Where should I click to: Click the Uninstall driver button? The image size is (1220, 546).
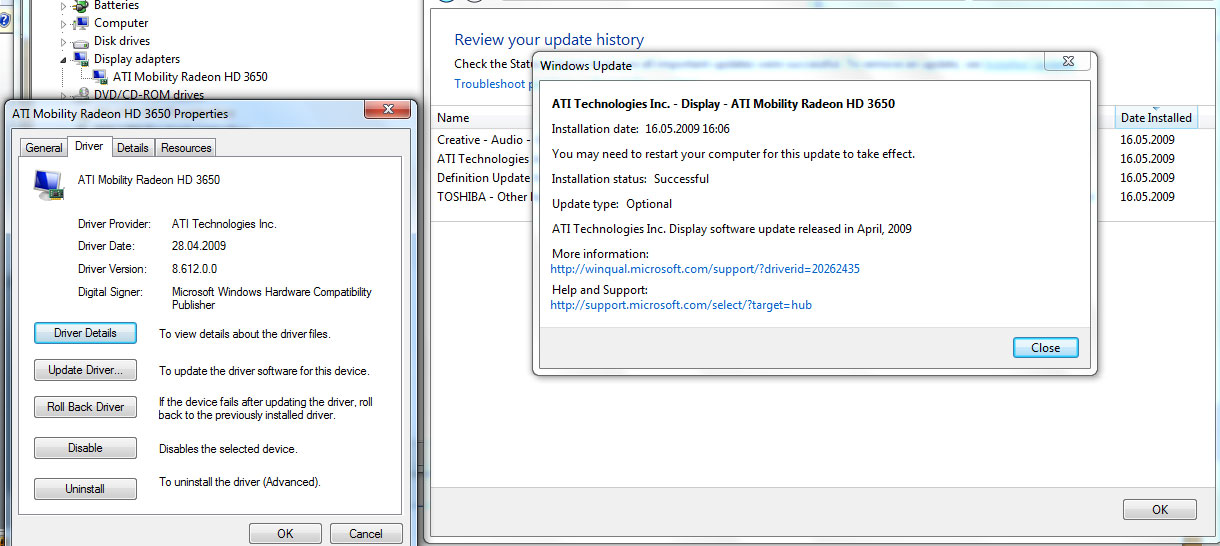[85, 489]
